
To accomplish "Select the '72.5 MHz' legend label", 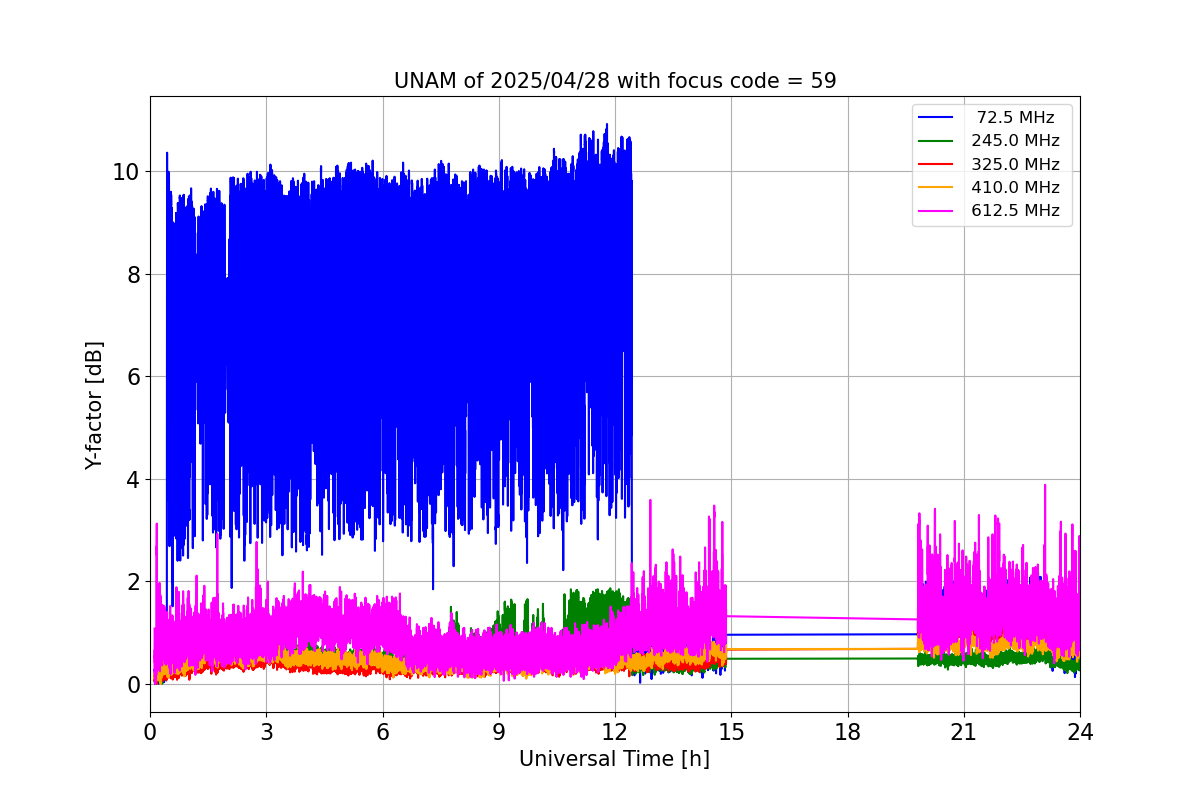I will tap(1015, 118).
